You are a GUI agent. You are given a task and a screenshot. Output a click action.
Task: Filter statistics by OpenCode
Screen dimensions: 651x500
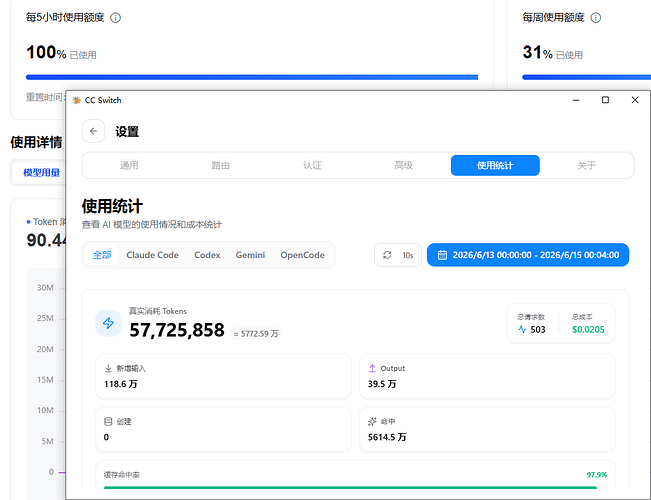tap(302, 255)
